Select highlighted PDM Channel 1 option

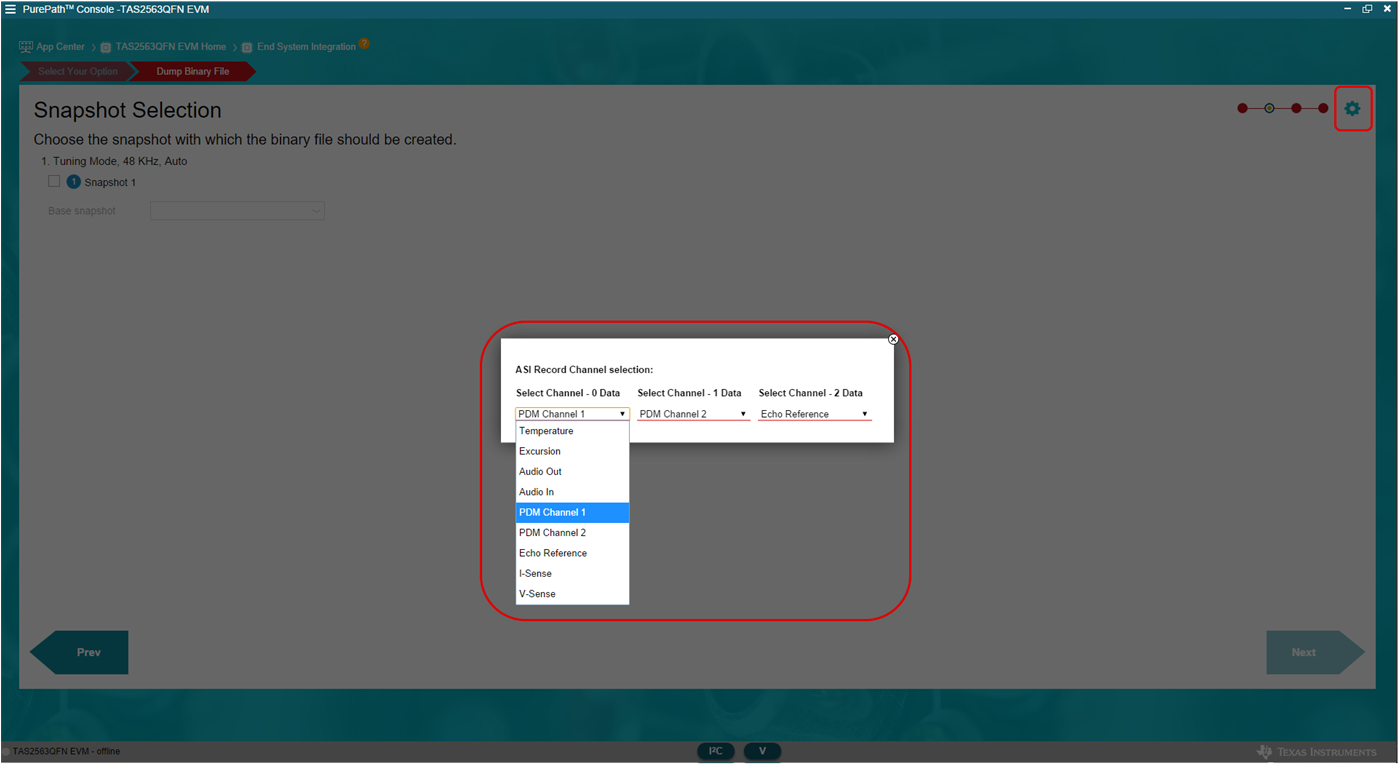point(572,512)
